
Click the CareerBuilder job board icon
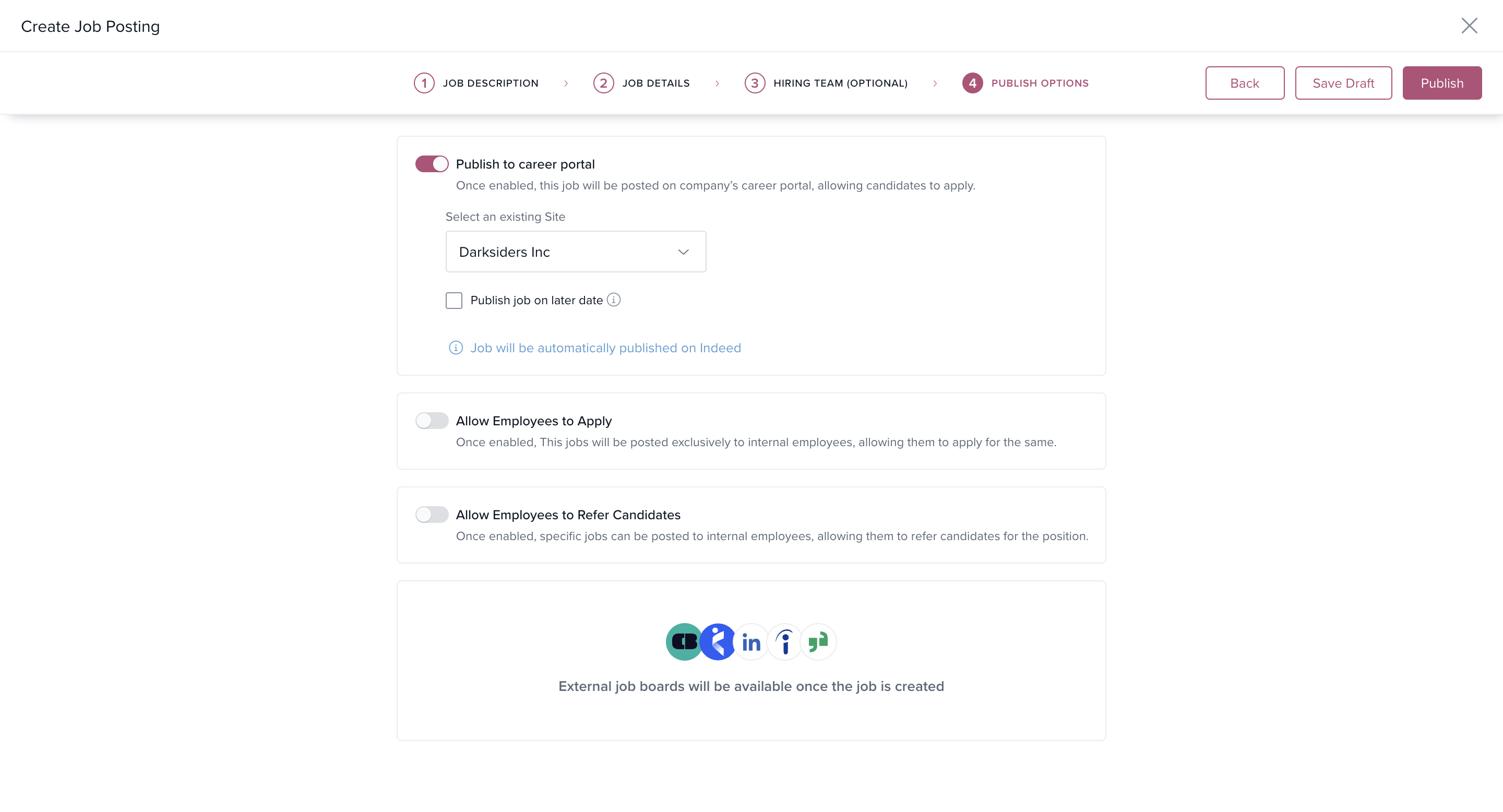pyautogui.click(x=684, y=642)
